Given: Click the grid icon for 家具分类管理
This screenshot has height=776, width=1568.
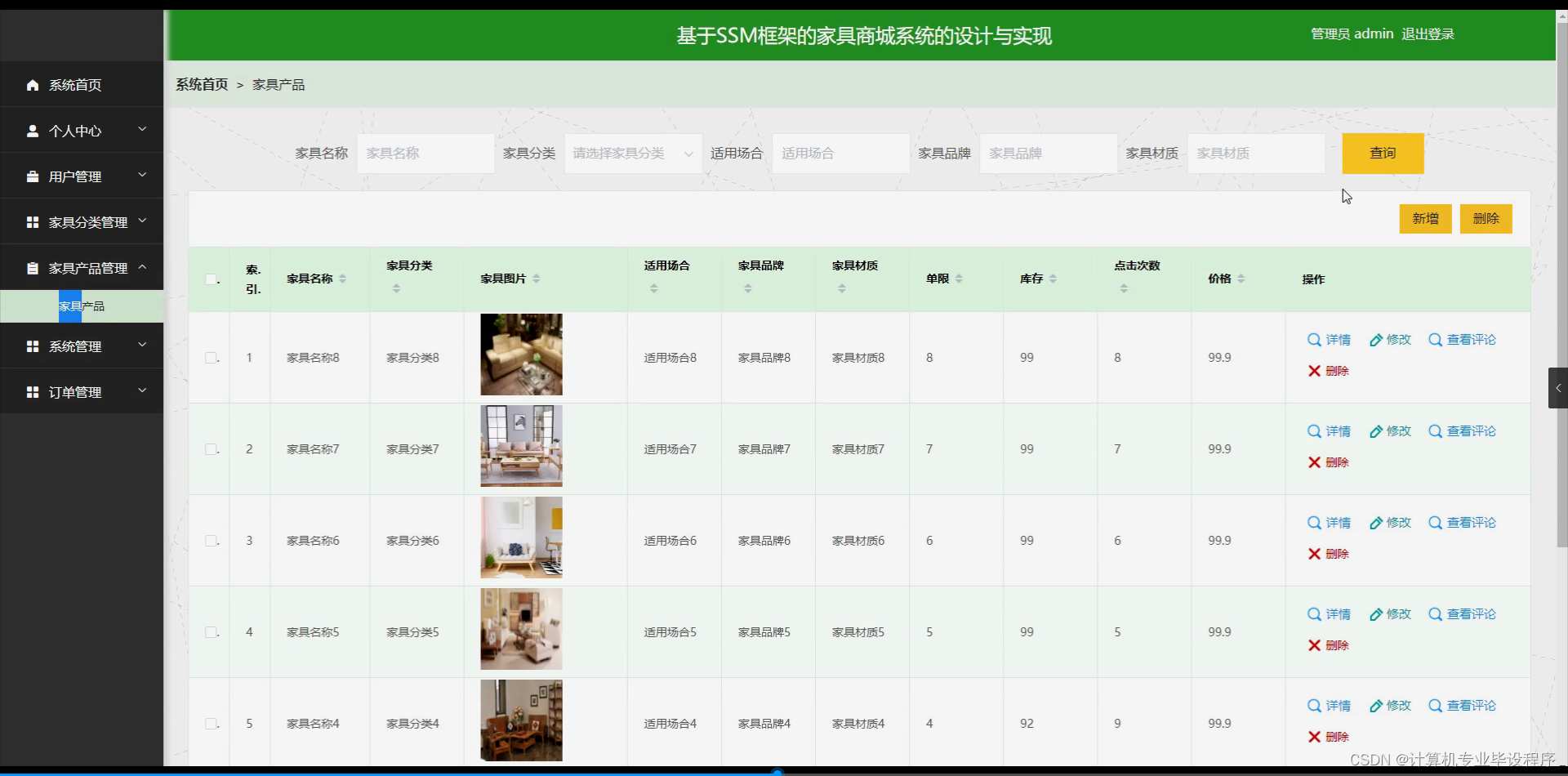Looking at the screenshot, I should [x=33, y=221].
